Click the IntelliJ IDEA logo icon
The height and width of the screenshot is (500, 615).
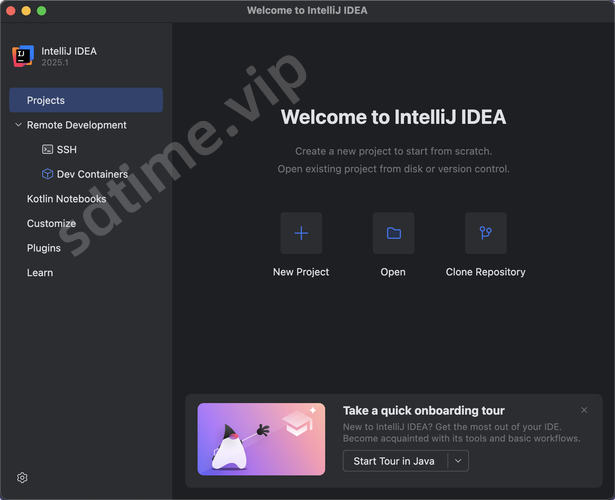pos(23,56)
